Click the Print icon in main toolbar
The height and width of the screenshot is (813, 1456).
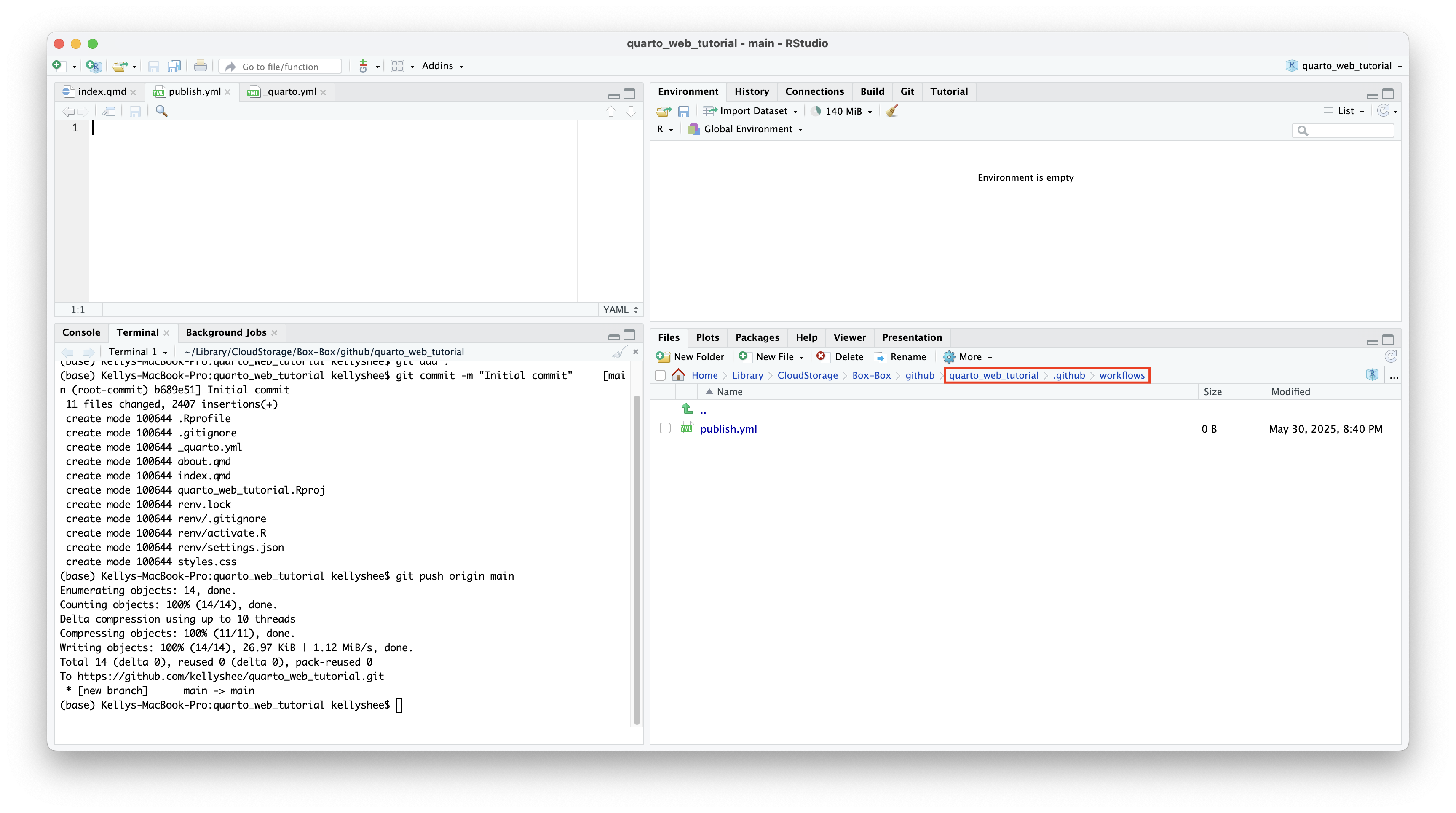(x=200, y=66)
